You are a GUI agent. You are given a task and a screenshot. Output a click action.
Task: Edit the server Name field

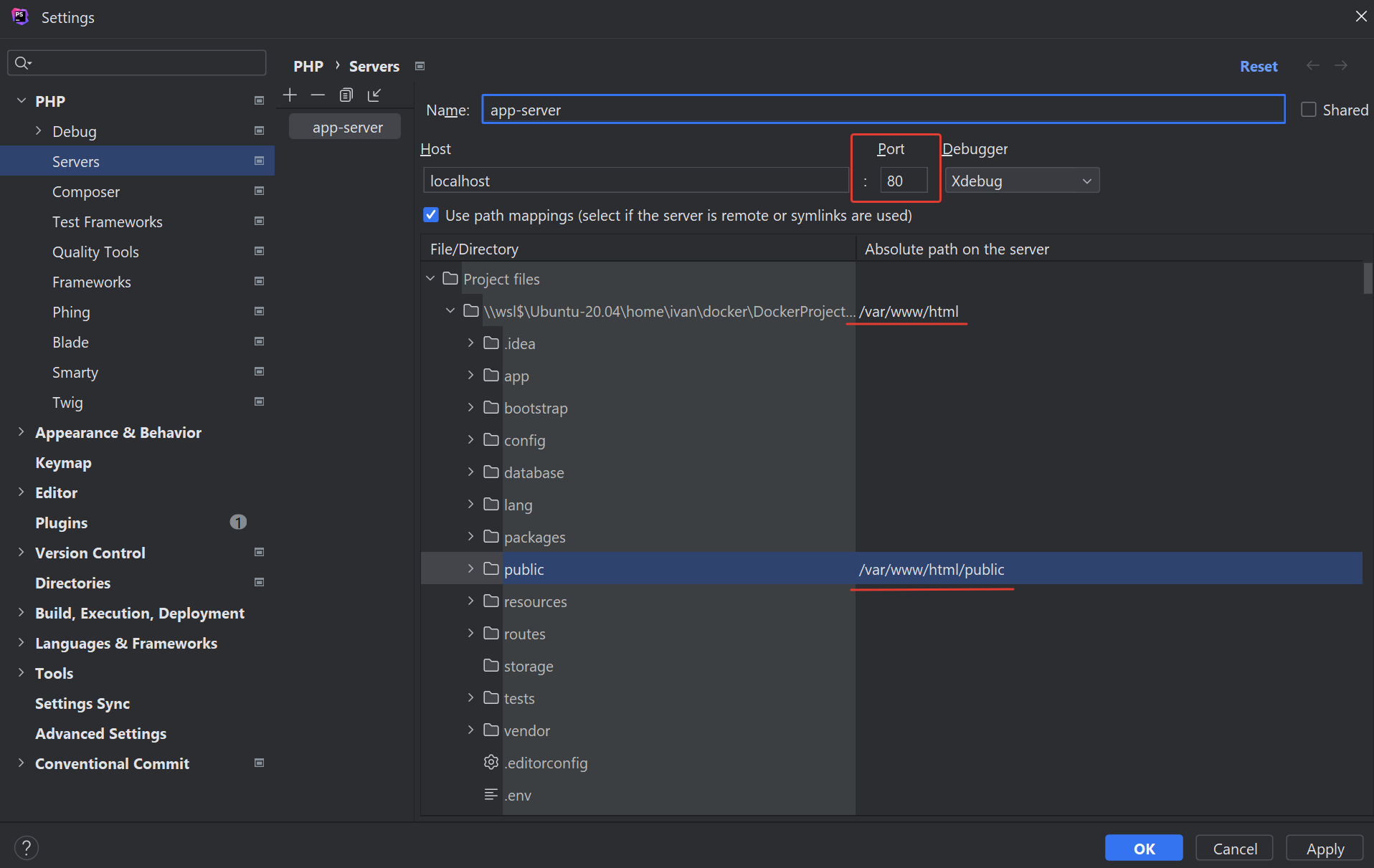click(x=883, y=110)
